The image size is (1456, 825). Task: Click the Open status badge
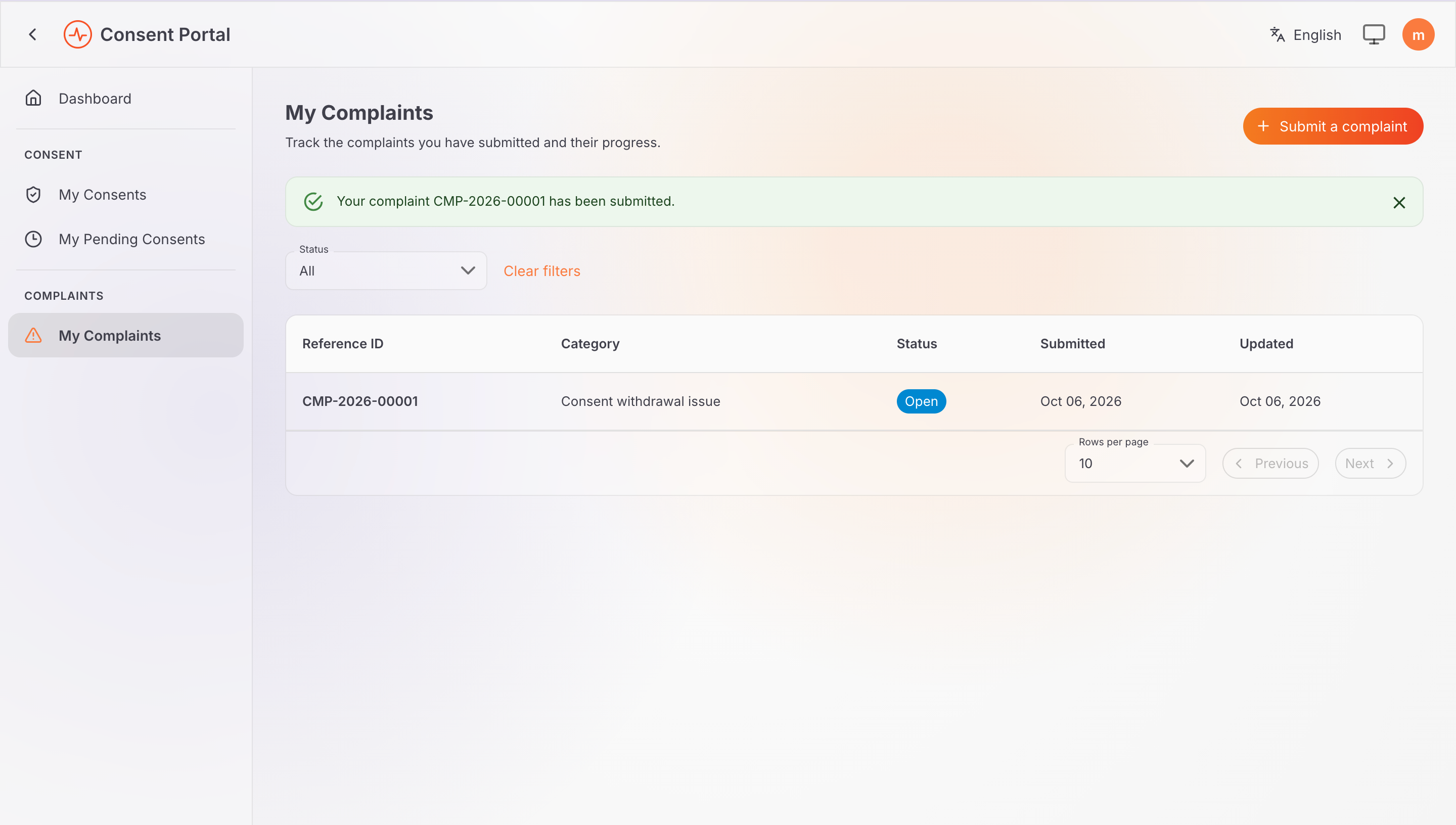[921, 401]
